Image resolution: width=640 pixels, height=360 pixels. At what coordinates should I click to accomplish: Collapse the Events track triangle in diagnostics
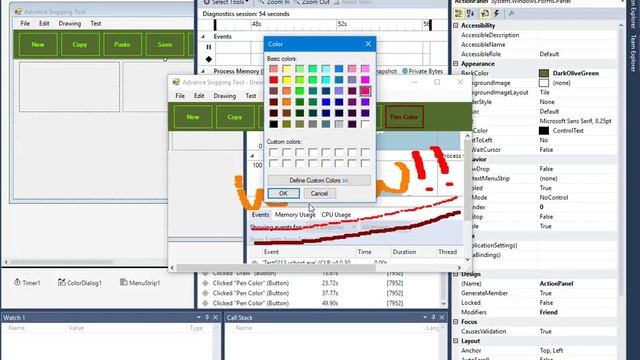(203, 37)
